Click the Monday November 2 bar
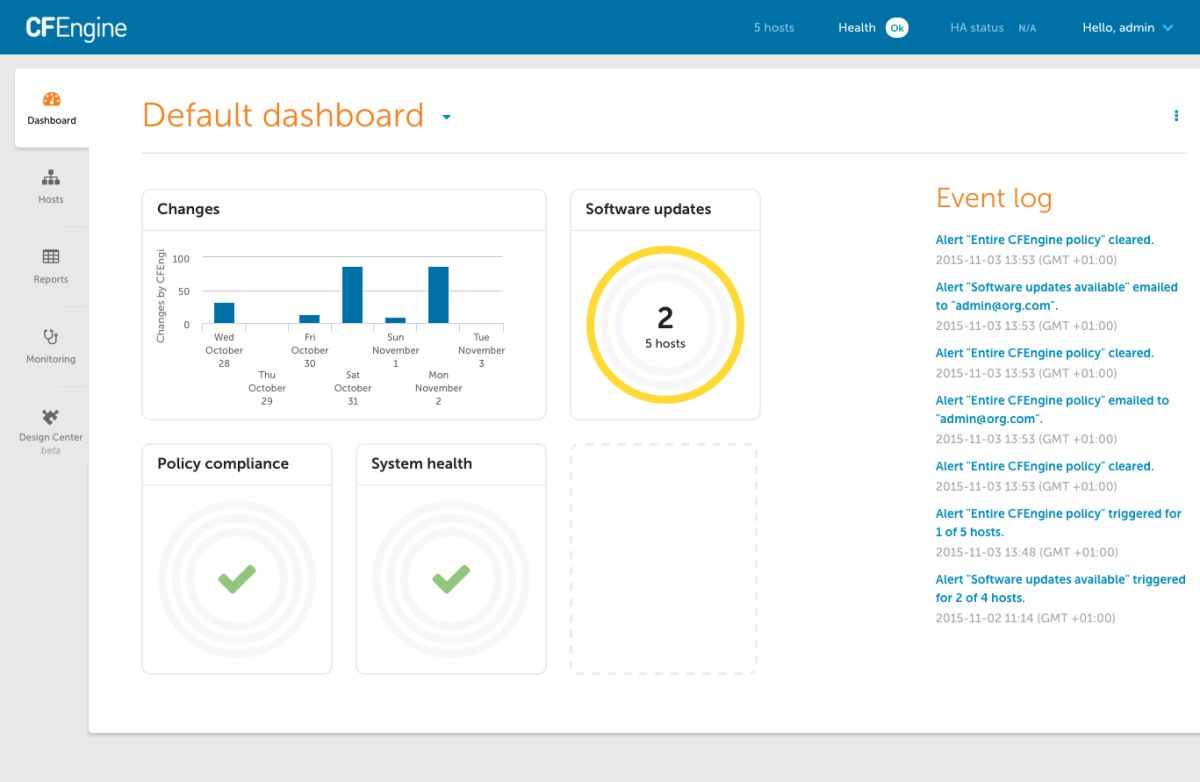 (438, 295)
